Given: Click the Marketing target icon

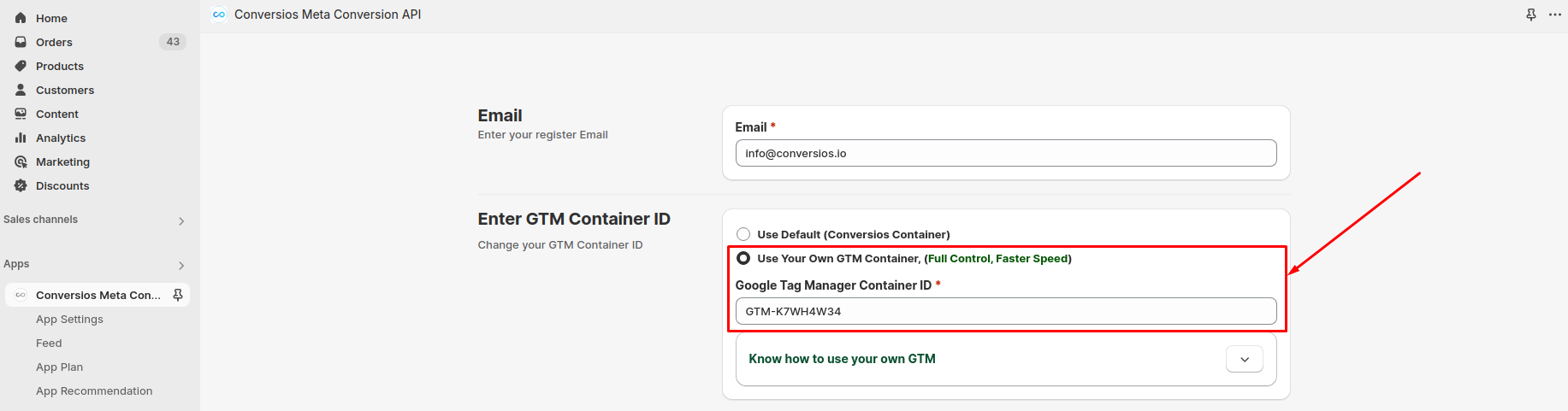Looking at the screenshot, I should click(21, 161).
